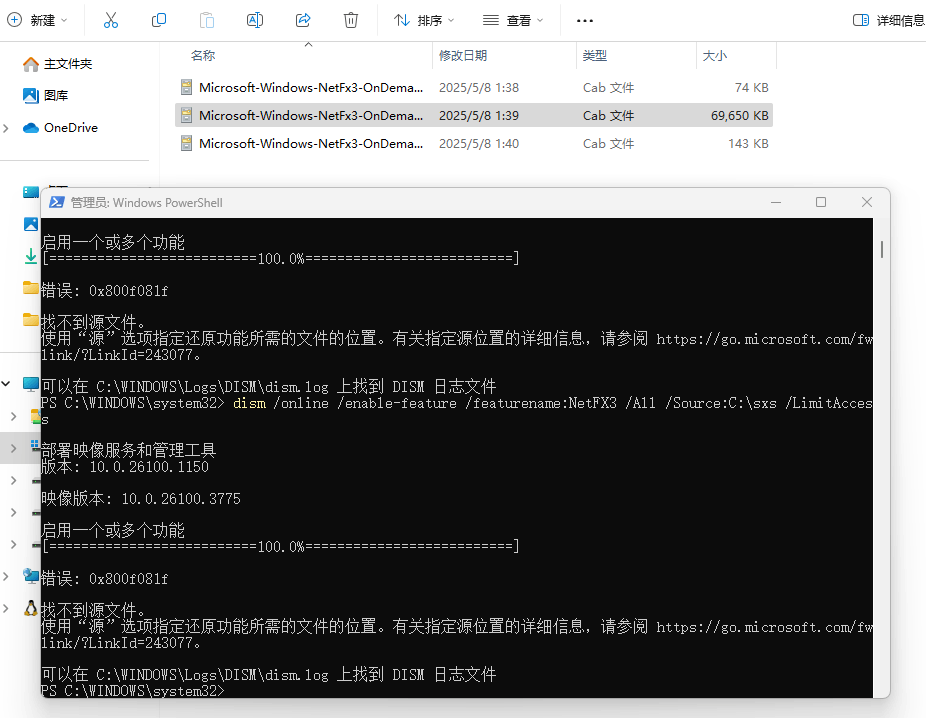Click the Desktop icon in sidebar
The height and width of the screenshot is (718, 926).
point(31,192)
